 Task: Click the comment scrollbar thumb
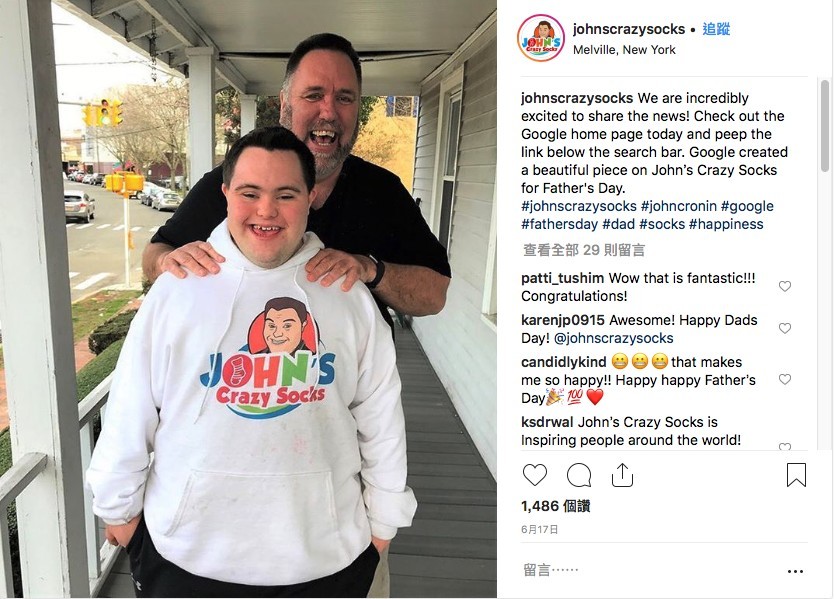(x=824, y=126)
